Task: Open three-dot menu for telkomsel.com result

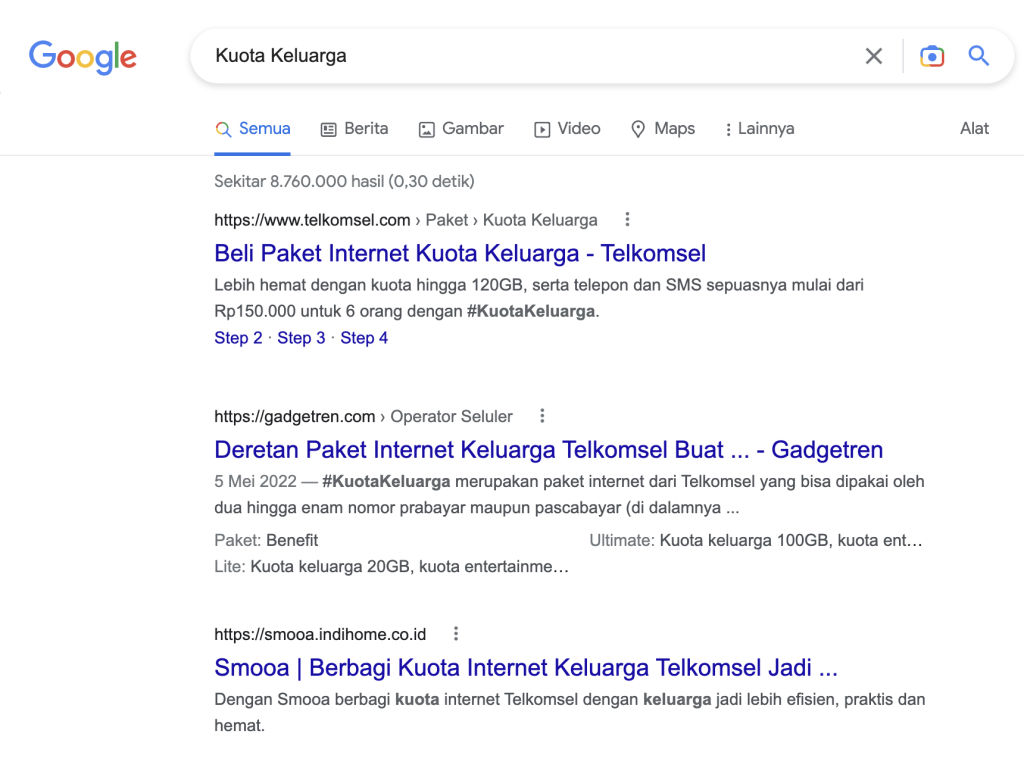Action: click(x=628, y=219)
